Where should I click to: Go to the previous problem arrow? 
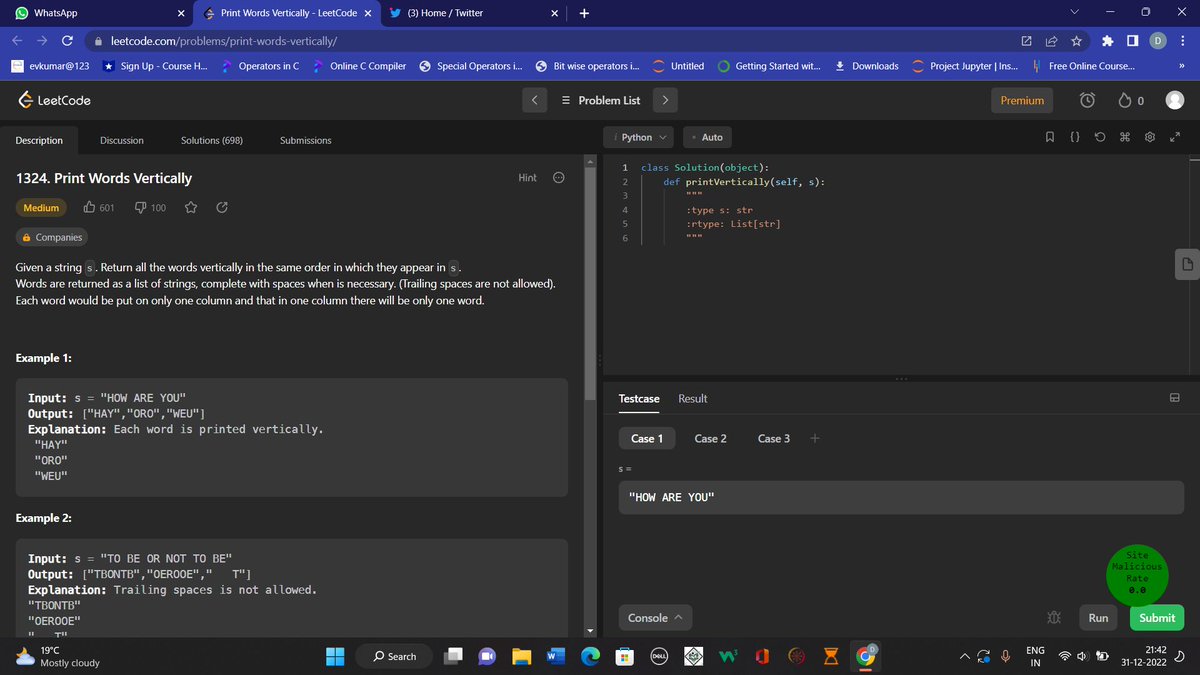coord(534,100)
